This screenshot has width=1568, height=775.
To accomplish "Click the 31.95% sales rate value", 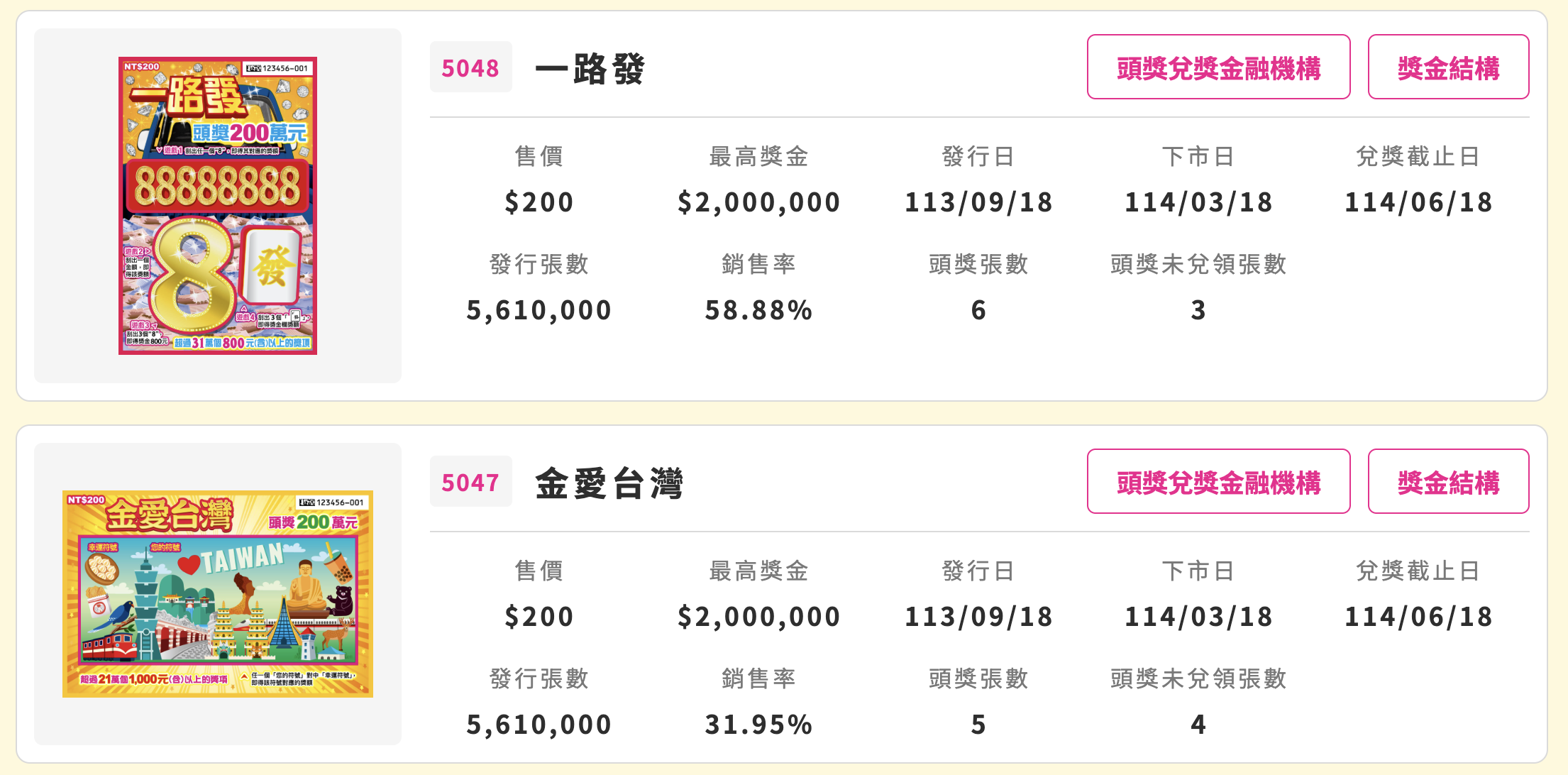I will coord(758,725).
